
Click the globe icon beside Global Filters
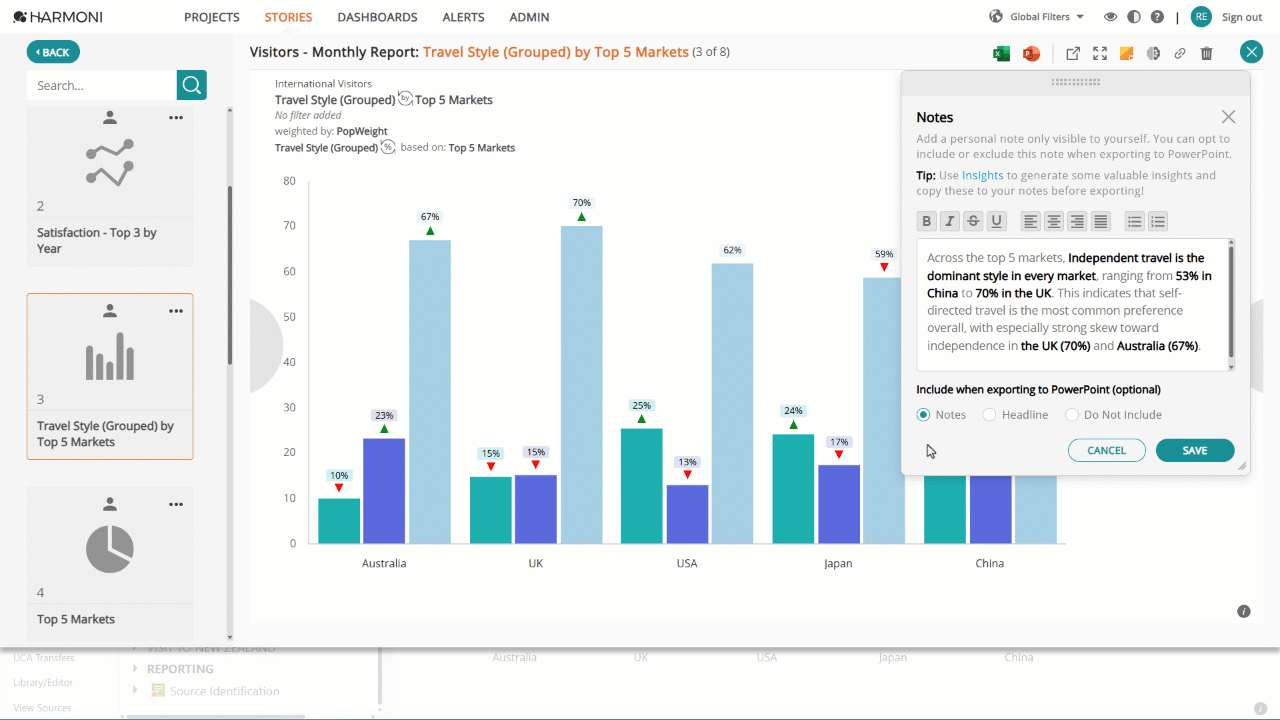coord(996,17)
